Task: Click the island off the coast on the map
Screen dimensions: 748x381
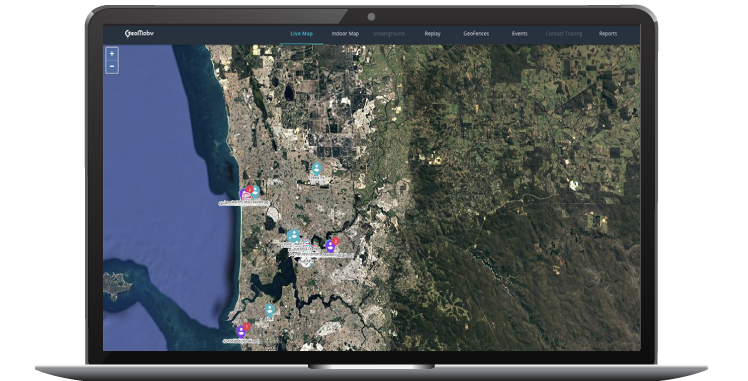Action: click(116, 285)
